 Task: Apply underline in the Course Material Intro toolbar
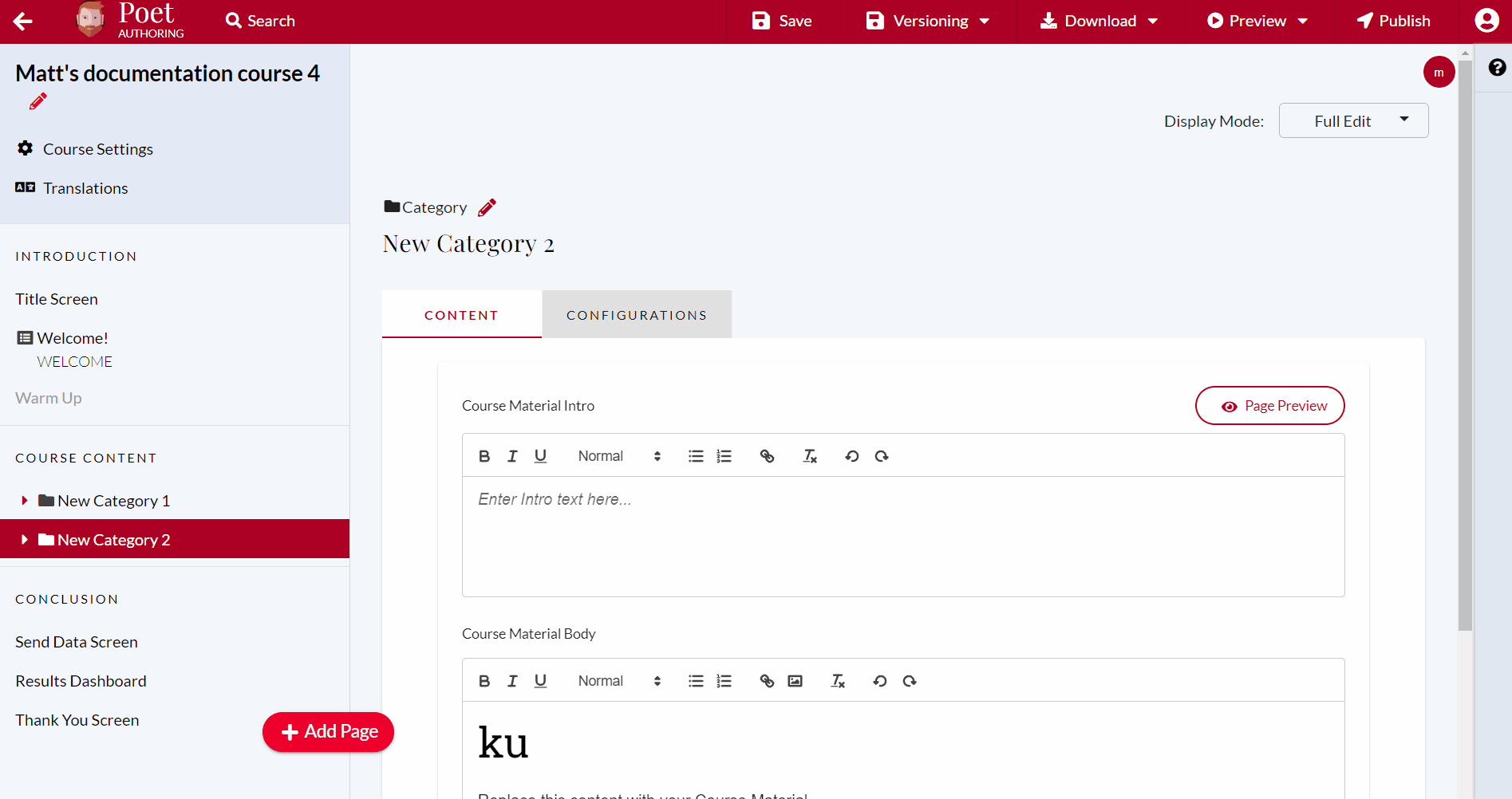tap(540, 455)
